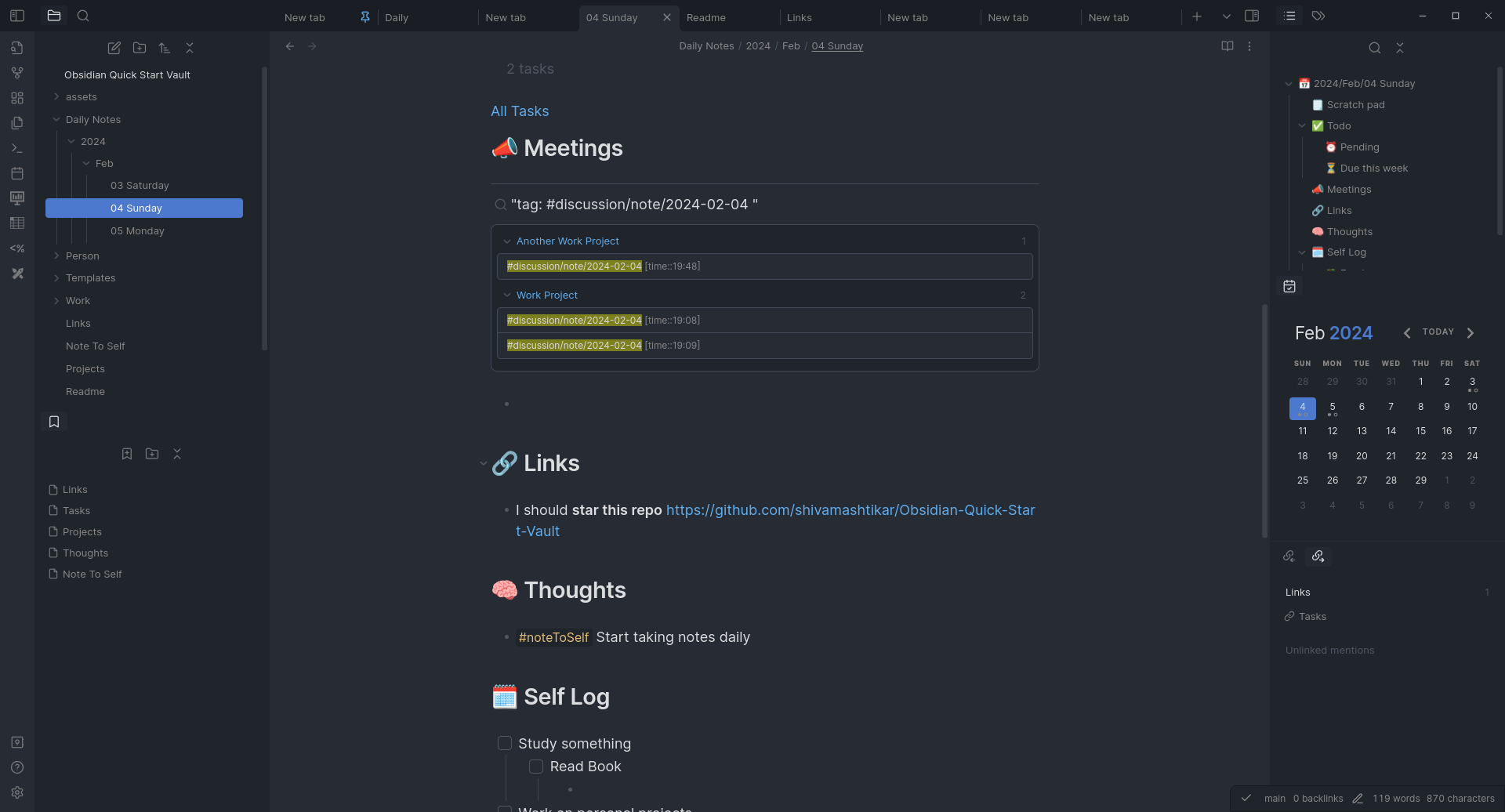Open the 03 Saturday daily note
The width and height of the screenshot is (1505, 812).
click(x=140, y=186)
